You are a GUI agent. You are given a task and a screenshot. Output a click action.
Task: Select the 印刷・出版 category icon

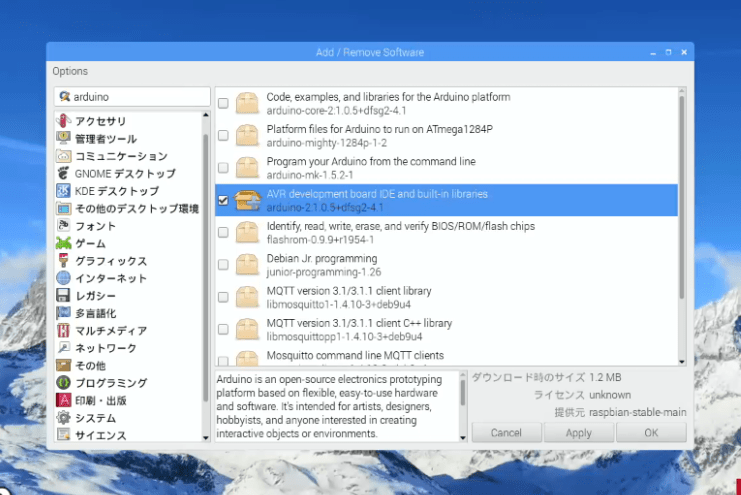coord(63,400)
